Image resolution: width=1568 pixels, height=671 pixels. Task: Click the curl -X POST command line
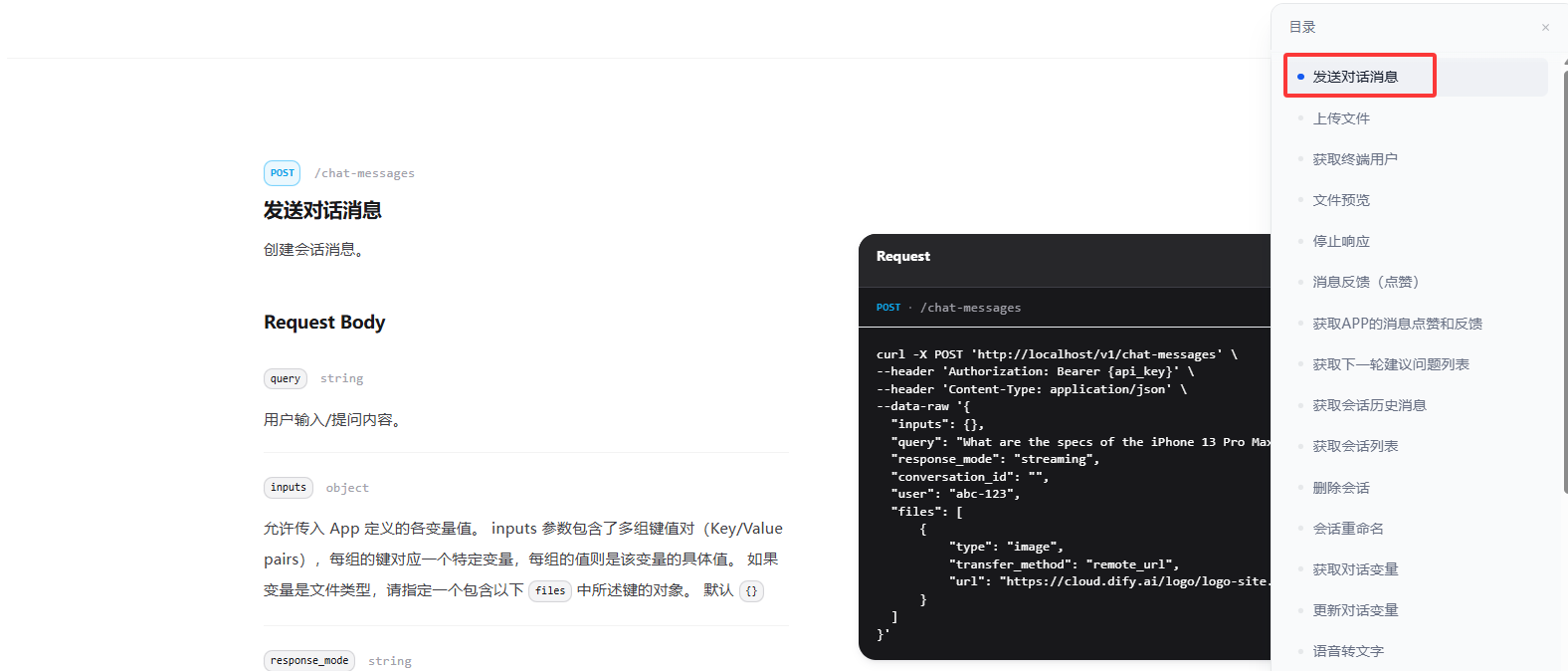click(x=1057, y=354)
